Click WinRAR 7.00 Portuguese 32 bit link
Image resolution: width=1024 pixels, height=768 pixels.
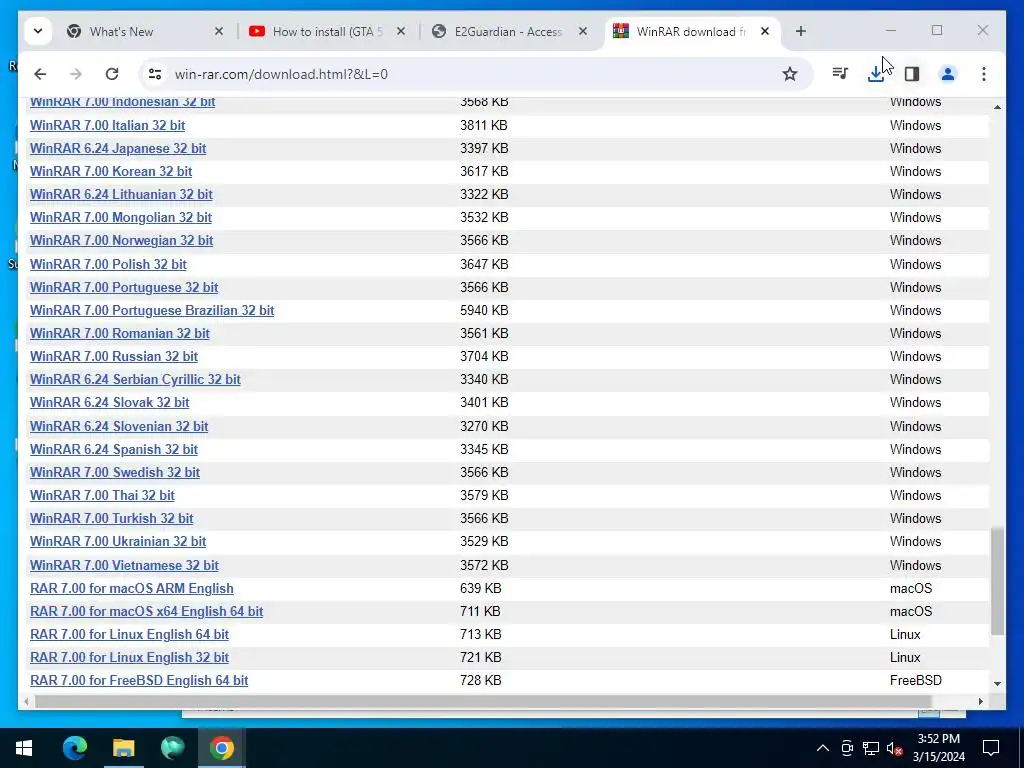[123, 287]
